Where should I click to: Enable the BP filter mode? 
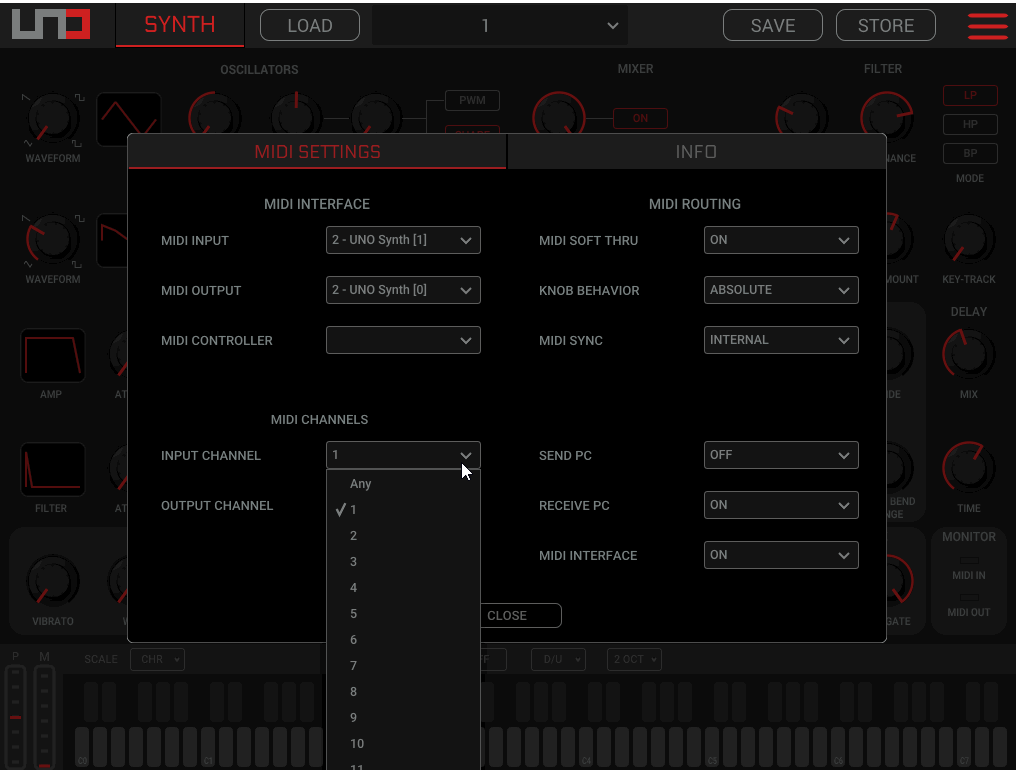click(x=970, y=154)
